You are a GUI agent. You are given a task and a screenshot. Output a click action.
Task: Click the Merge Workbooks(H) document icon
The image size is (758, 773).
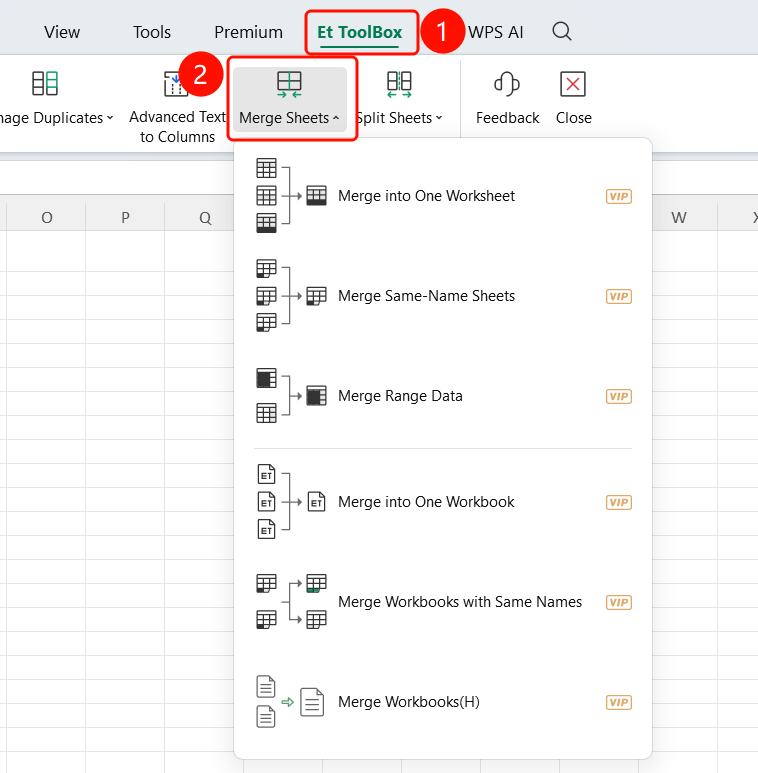click(x=290, y=702)
